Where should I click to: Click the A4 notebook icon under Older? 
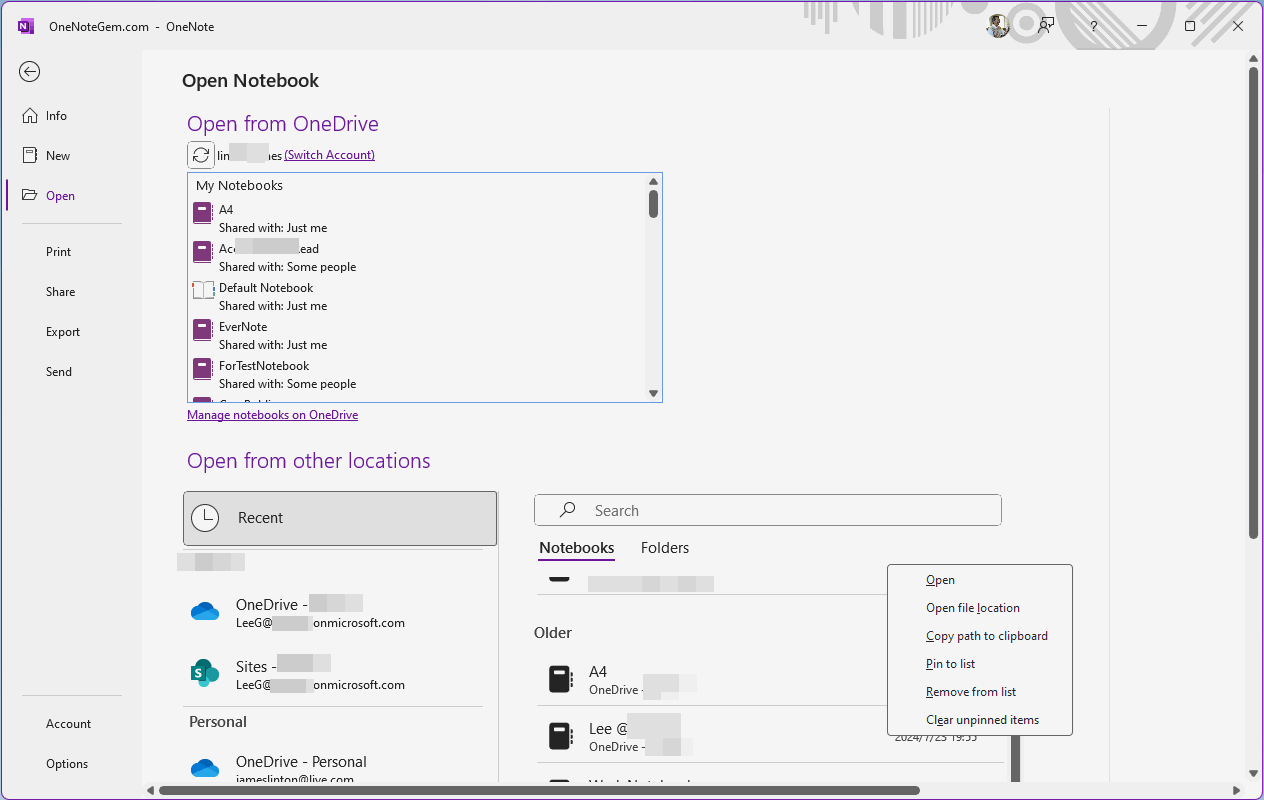coord(561,680)
